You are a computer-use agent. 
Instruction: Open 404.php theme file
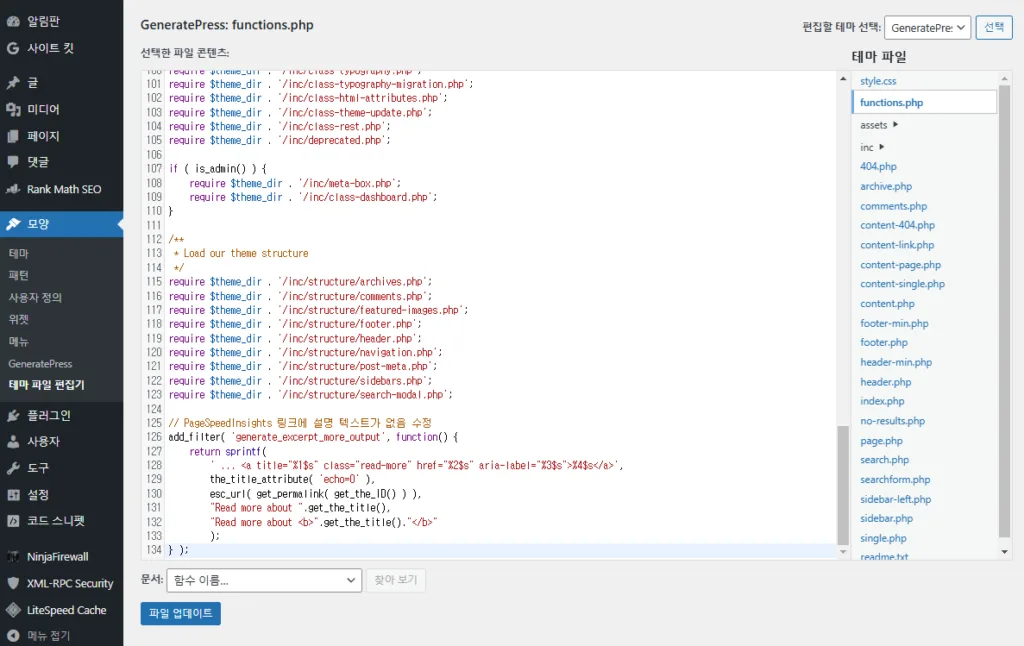point(878,167)
